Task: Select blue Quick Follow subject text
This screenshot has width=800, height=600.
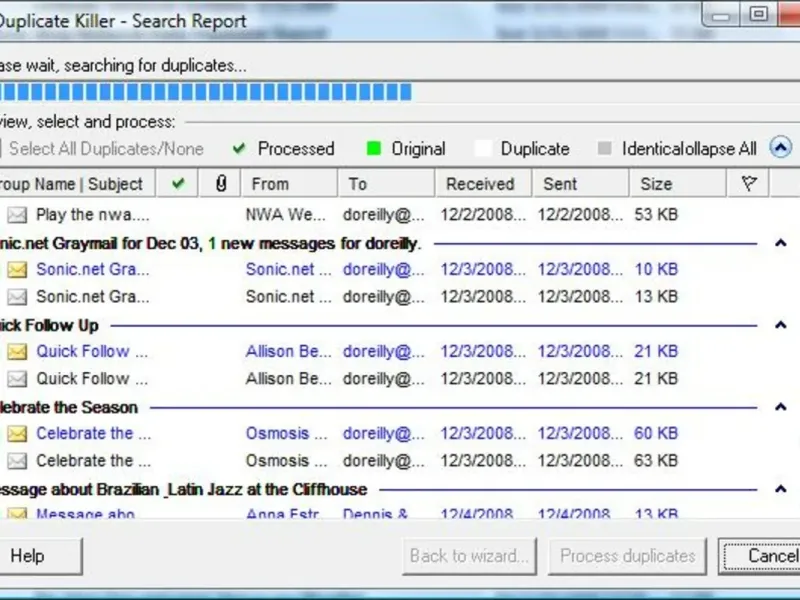Action: coord(92,352)
